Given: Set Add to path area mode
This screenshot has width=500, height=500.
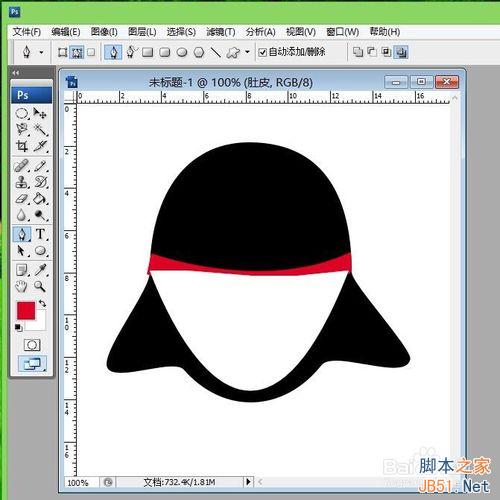Looking at the screenshot, I should (x=358, y=52).
